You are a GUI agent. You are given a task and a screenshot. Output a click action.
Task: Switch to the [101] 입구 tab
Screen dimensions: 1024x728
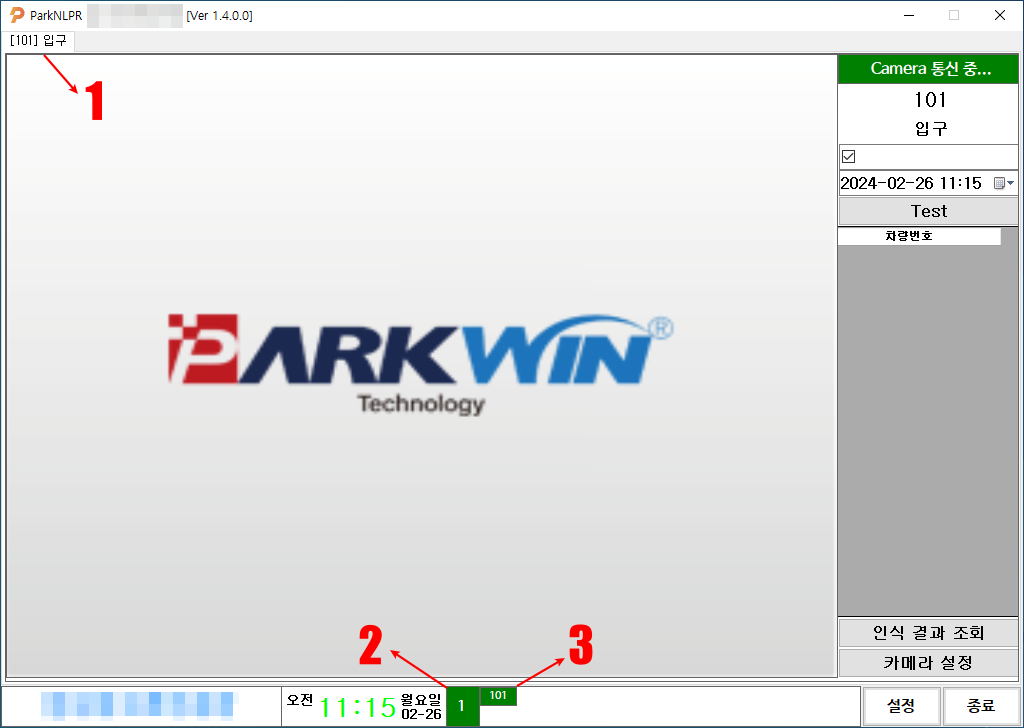[x=38, y=40]
